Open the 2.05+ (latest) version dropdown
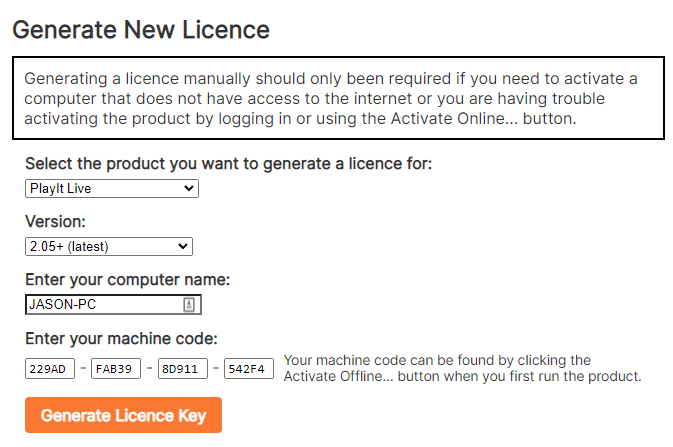 tap(108, 246)
